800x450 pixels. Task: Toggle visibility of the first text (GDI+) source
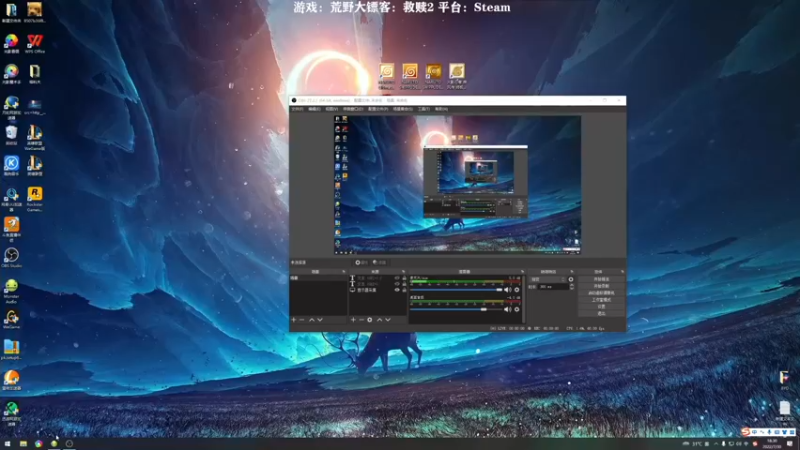pos(397,278)
